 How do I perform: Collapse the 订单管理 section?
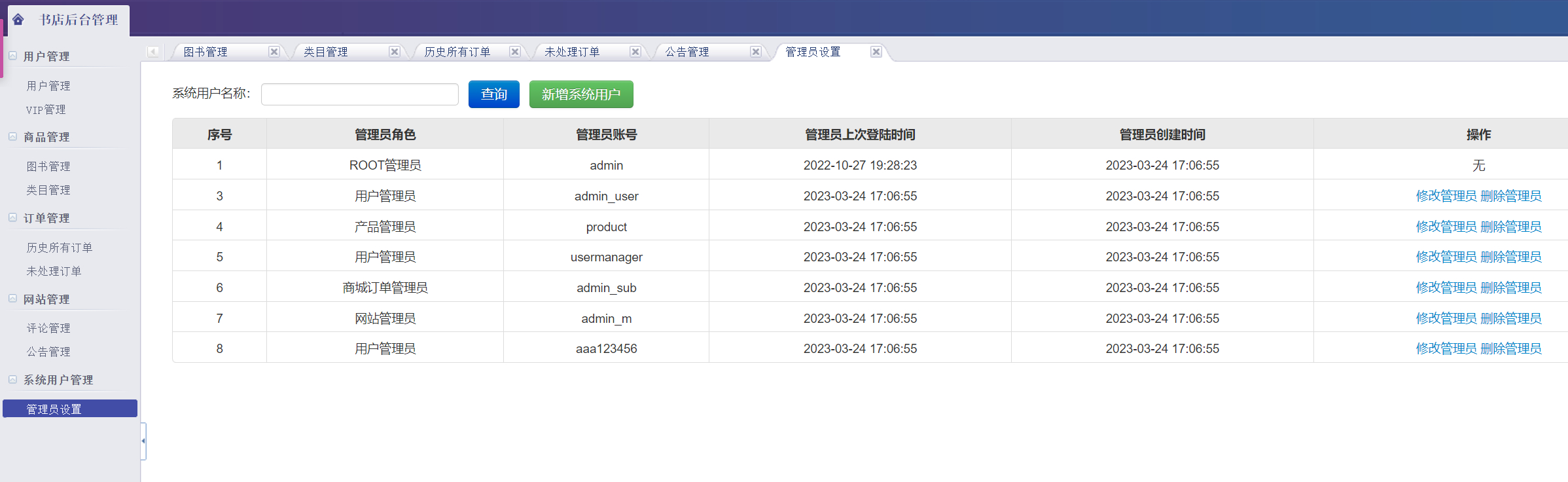coord(12,217)
